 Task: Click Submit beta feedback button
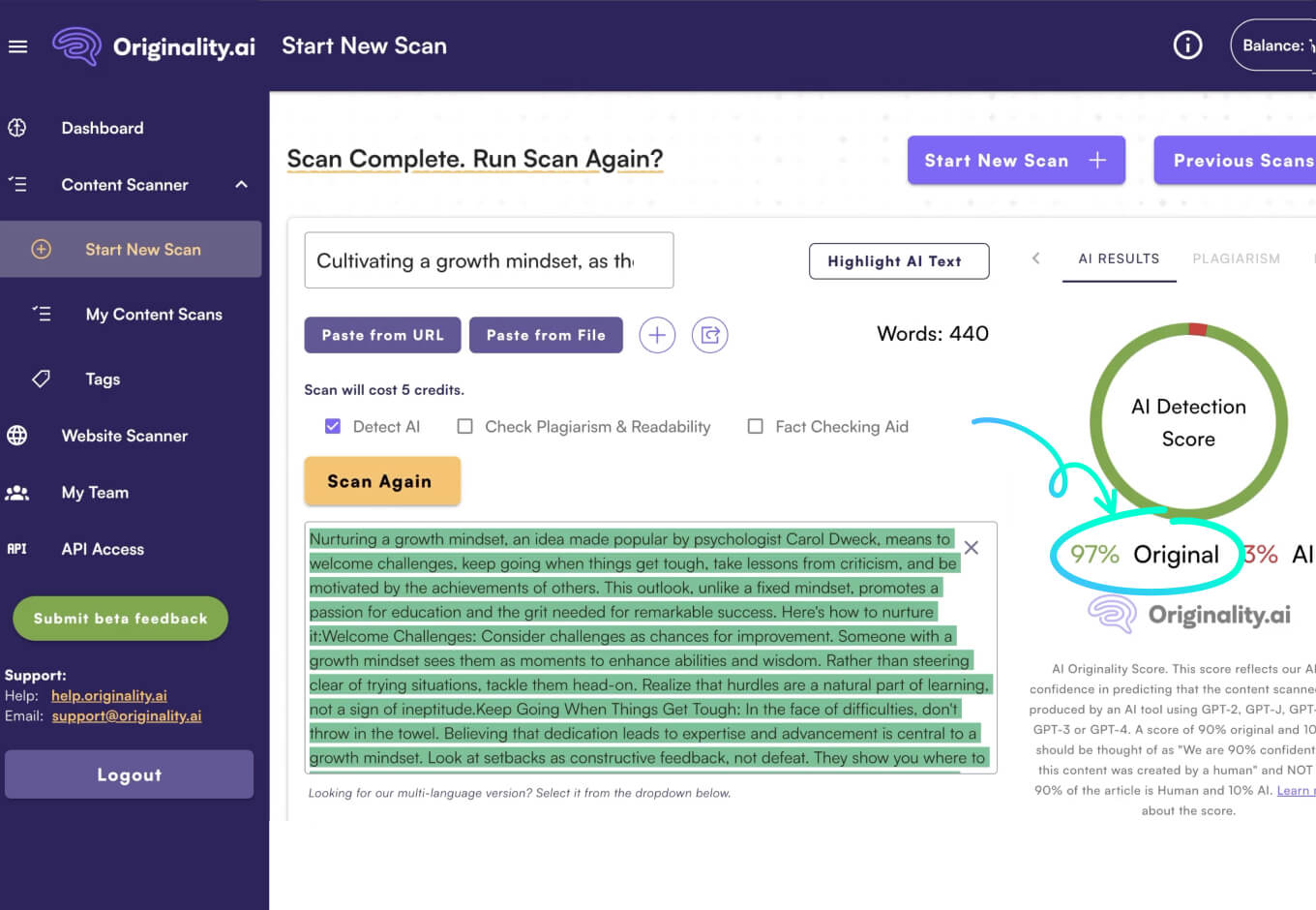click(120, 619)
